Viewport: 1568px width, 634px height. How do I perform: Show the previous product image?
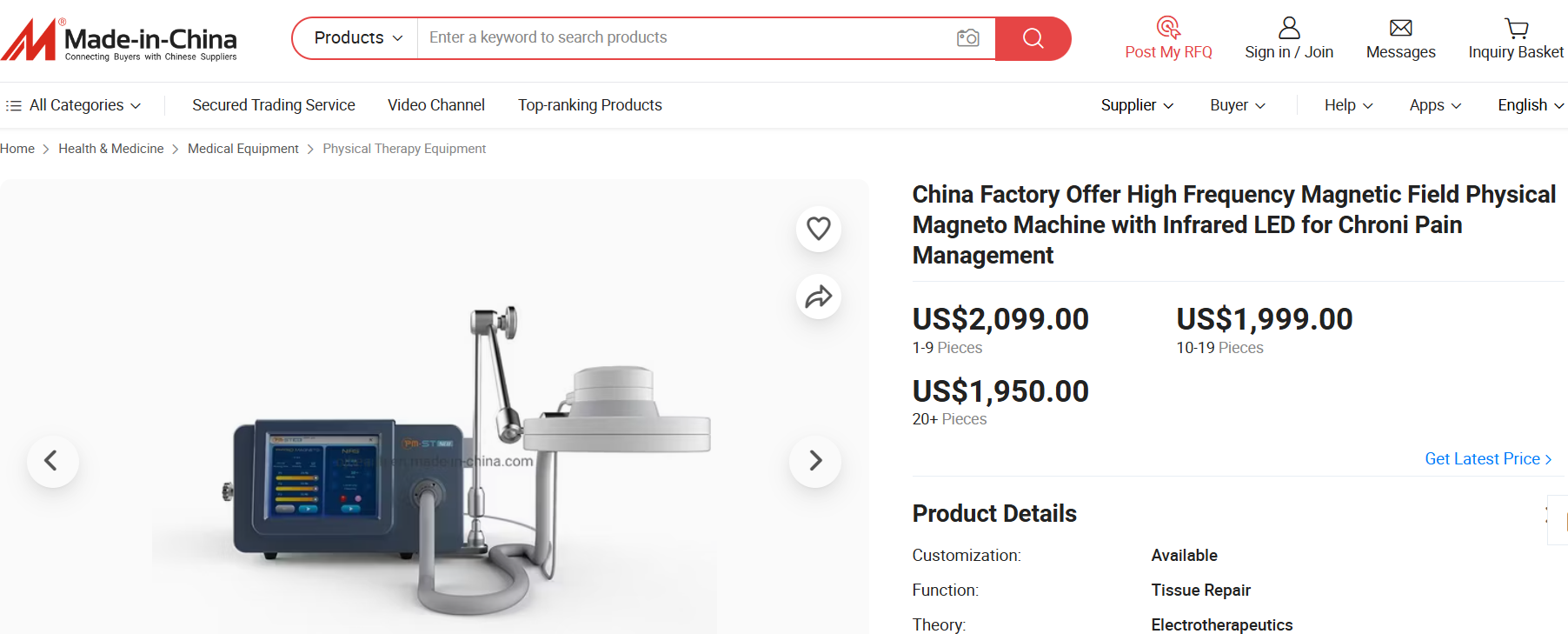tap(52, 461)
